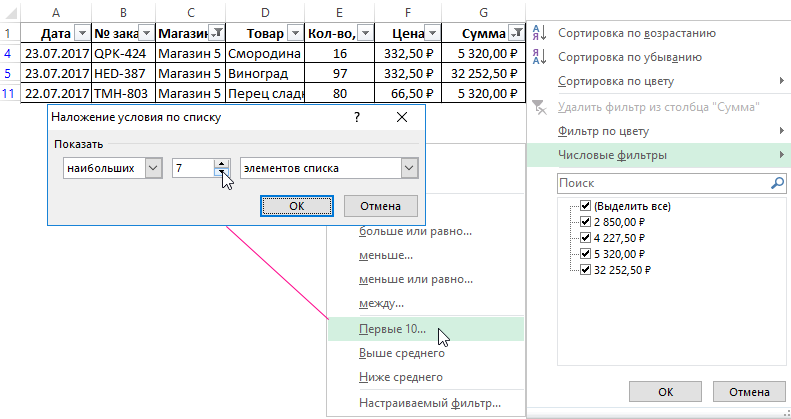Click the Перец сладкий cell
791x419 pixels.
coord(265,93)
